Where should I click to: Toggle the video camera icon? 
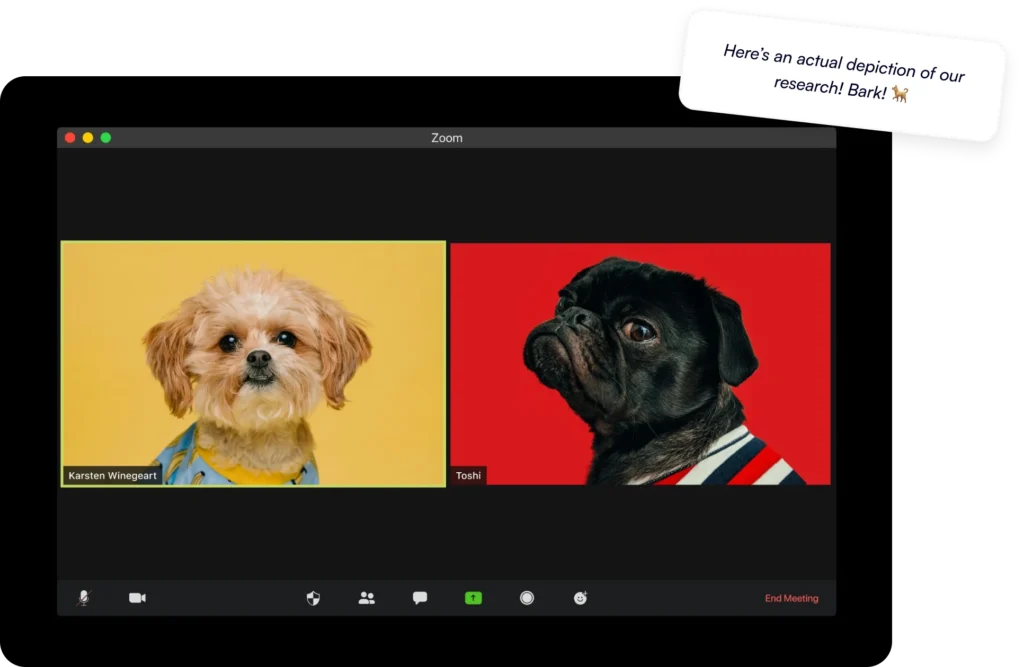click(x=137, y=598)
